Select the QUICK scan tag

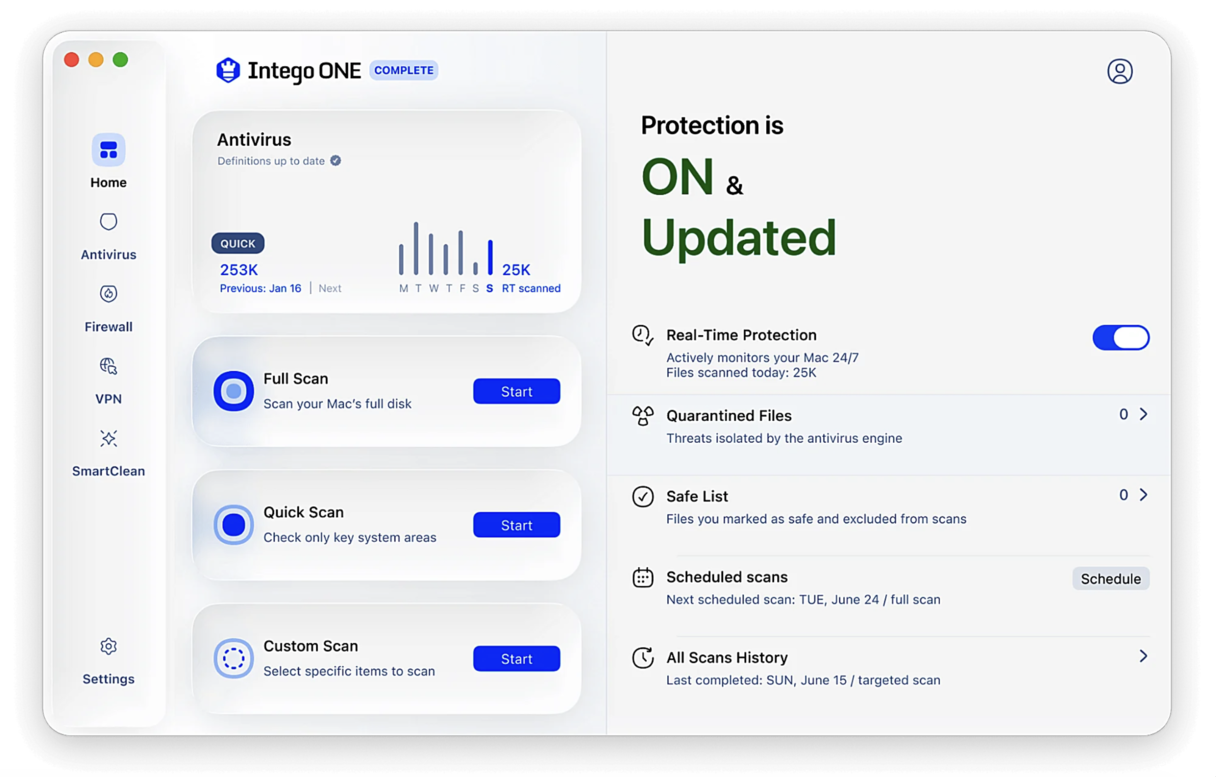[238, 243]
